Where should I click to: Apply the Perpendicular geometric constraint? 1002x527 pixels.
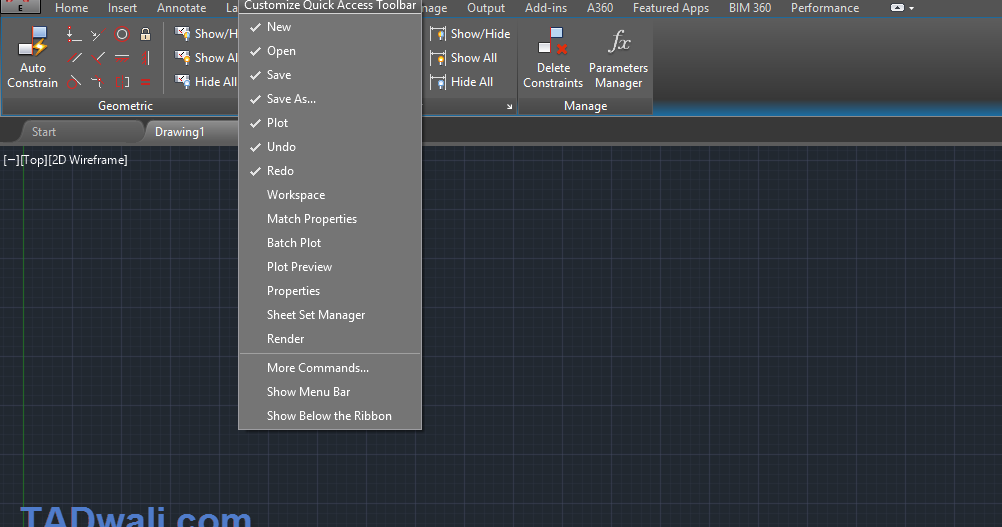point(98,58)
